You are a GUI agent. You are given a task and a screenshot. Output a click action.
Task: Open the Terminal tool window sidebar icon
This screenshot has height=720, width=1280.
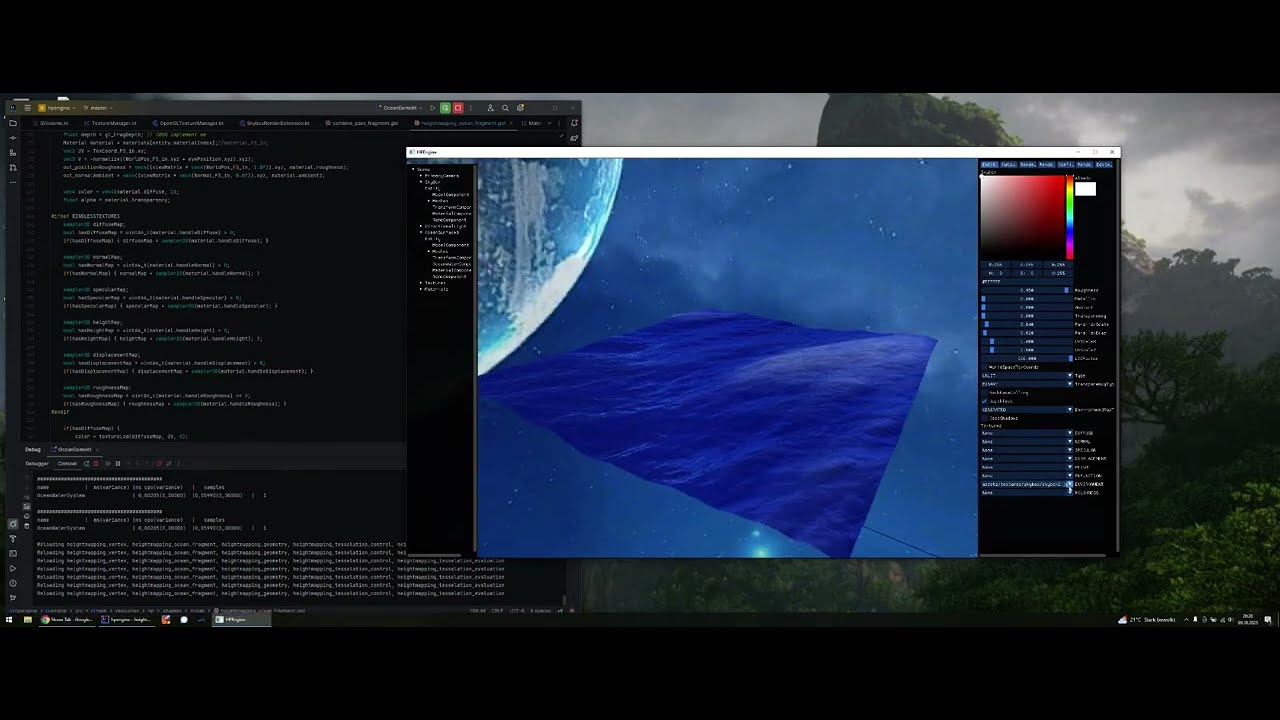tap(13, 554)
